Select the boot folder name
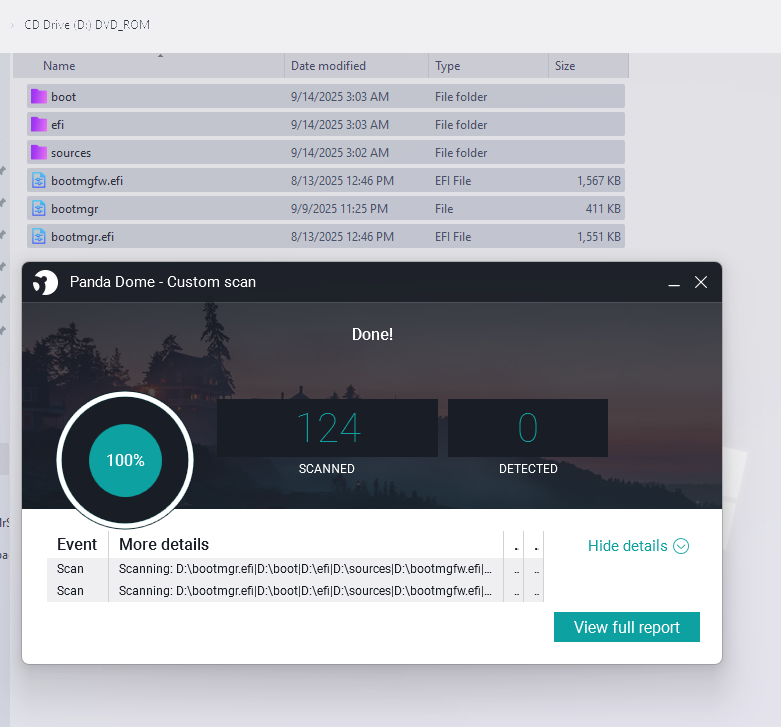Image resolution: width=781 pixels, height=727 pixels. coord(63,97)
